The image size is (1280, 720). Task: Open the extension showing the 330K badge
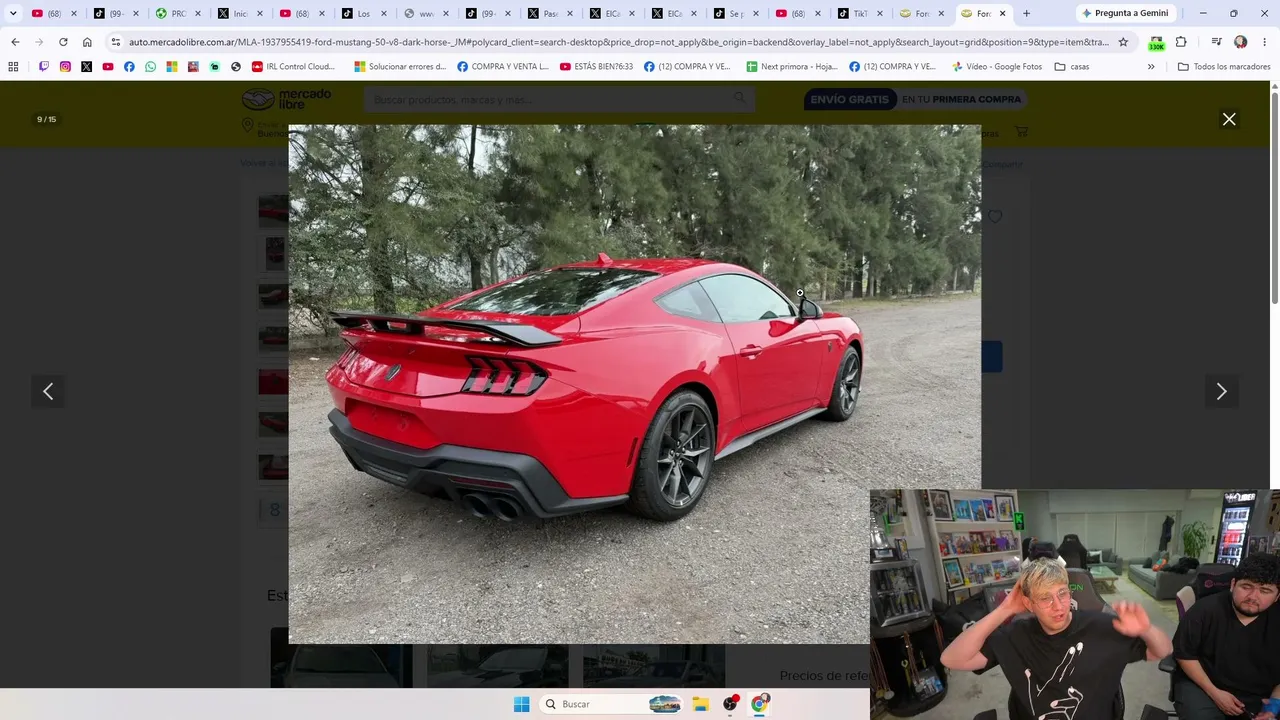(x=1156, y=43)
